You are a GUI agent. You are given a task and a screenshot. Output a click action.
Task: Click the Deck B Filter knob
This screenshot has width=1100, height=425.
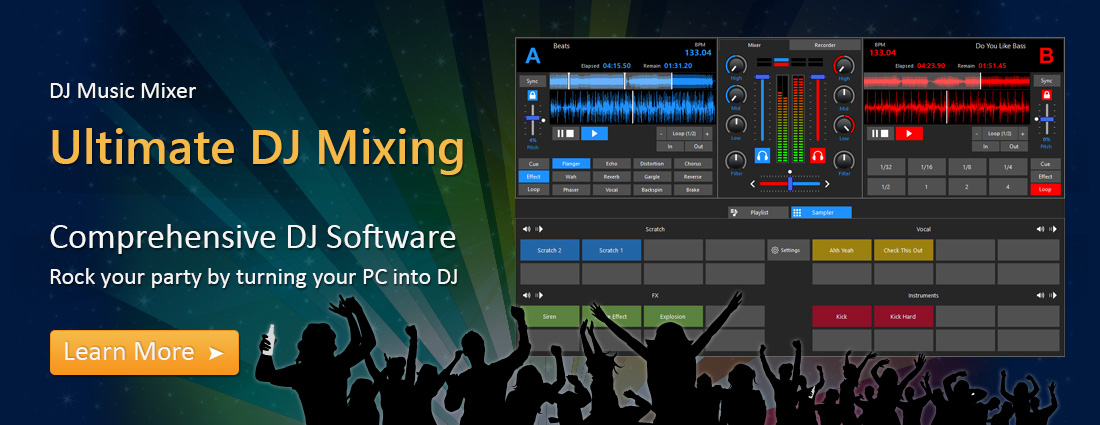844,160
